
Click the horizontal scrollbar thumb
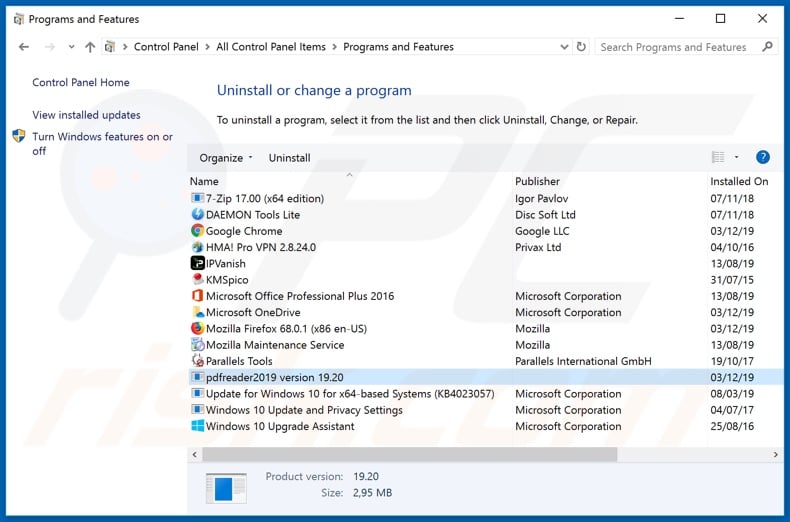tap(410, 454)
